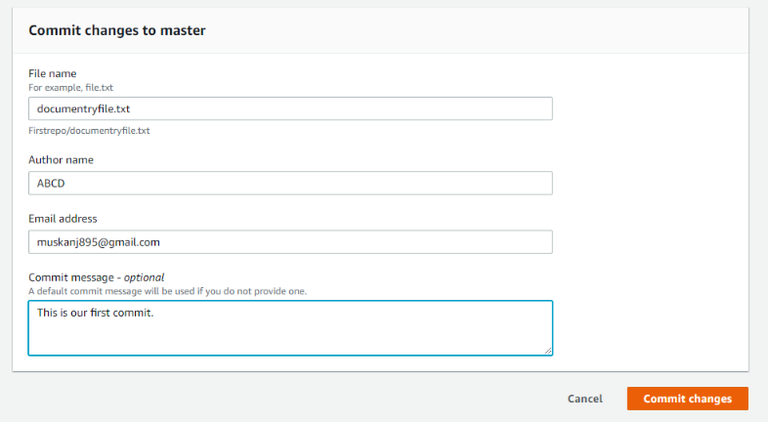Click the "ABCD" text in Author name

51,184
